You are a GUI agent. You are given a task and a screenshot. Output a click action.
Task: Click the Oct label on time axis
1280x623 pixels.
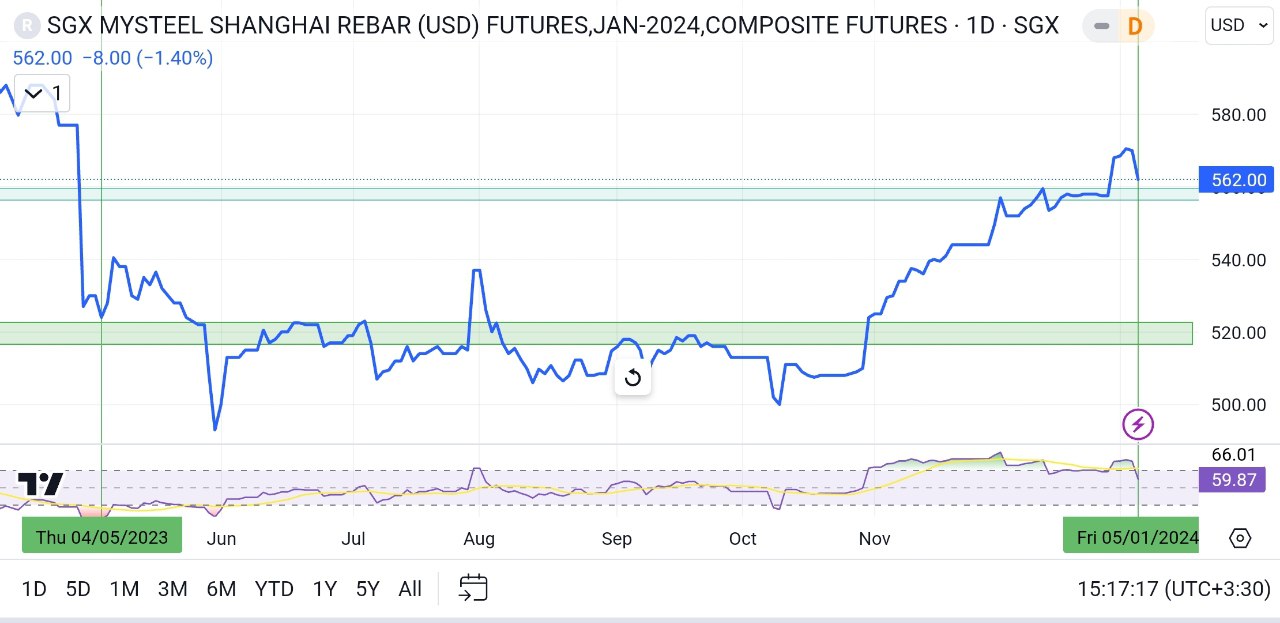(743, 538)
